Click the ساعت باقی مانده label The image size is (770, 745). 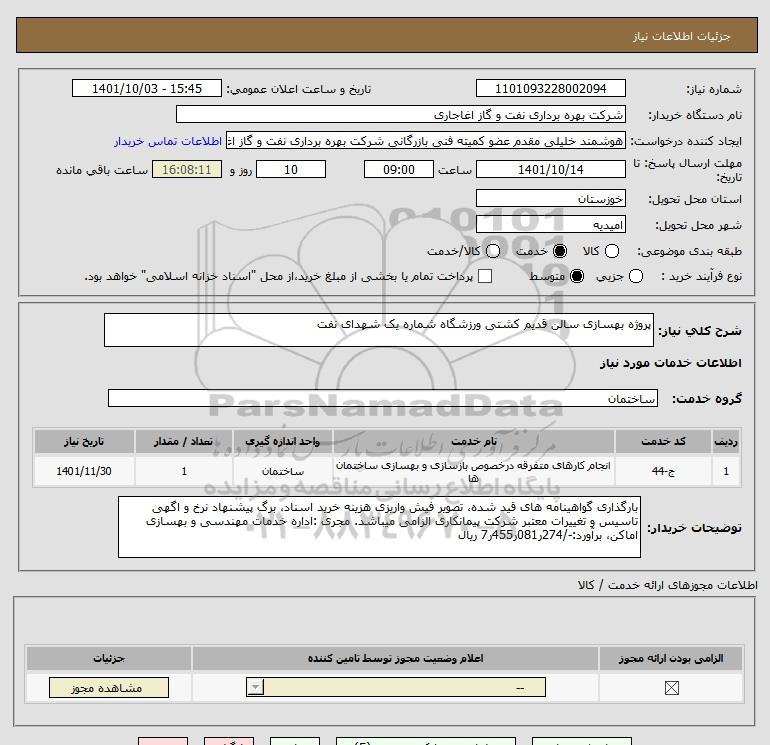(102, 170)
